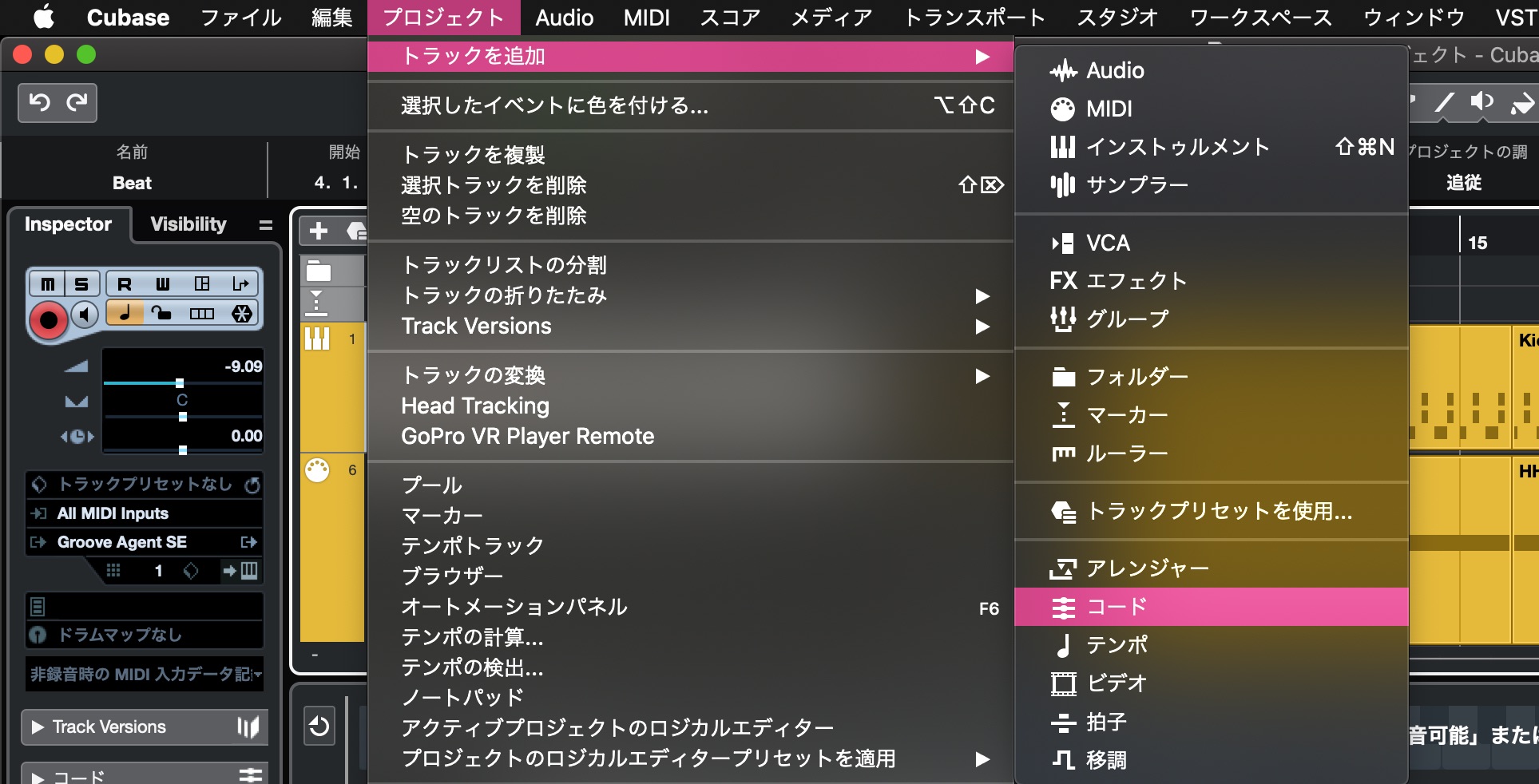This screenshot has height=784, width=1539.
Task: Open the トラックの変換 submenu
Action: point(691,375)
